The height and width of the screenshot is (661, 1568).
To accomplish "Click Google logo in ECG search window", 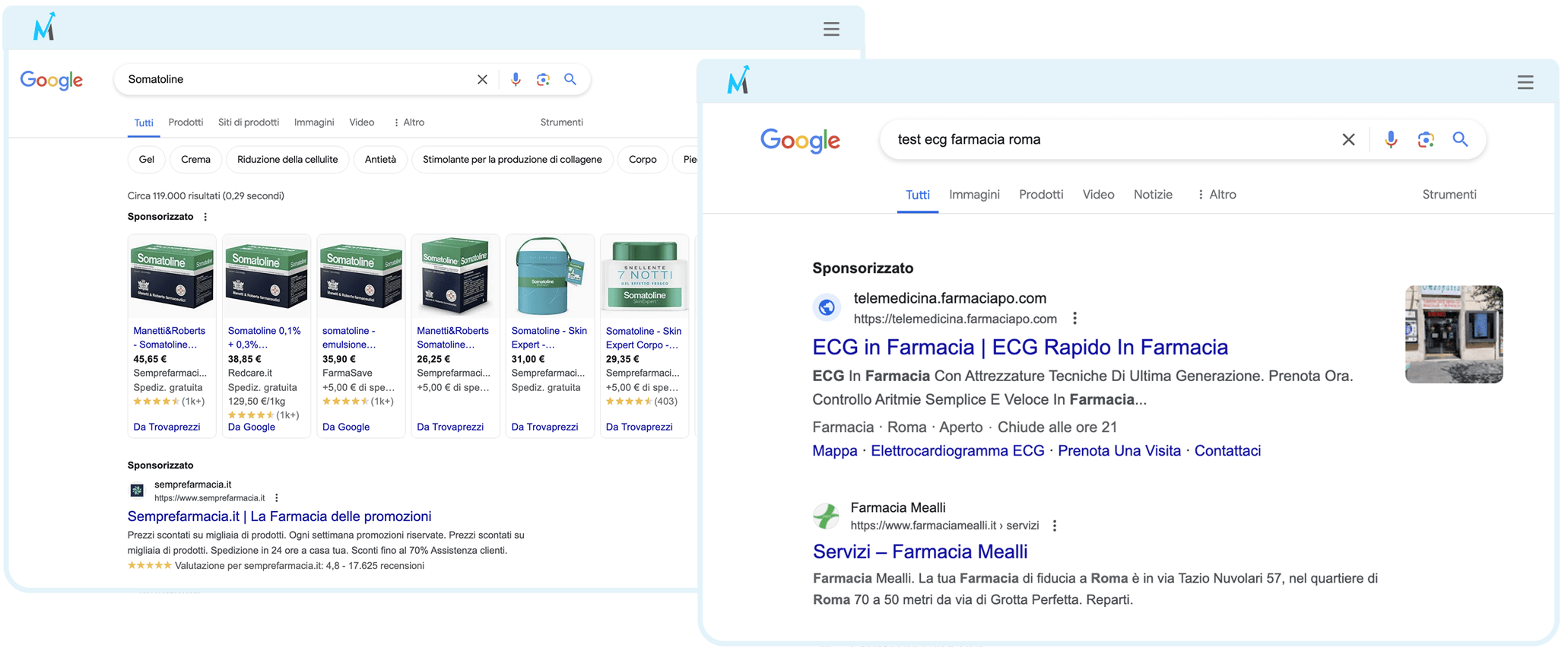I will [800, 140].
